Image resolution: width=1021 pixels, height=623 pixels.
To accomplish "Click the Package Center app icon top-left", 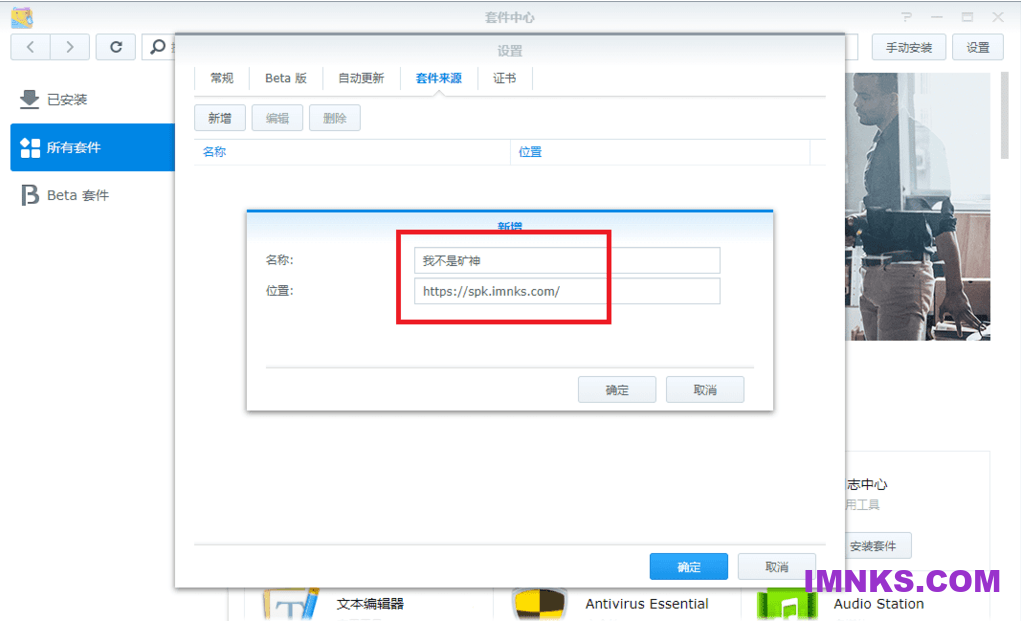I will point(21,16).
